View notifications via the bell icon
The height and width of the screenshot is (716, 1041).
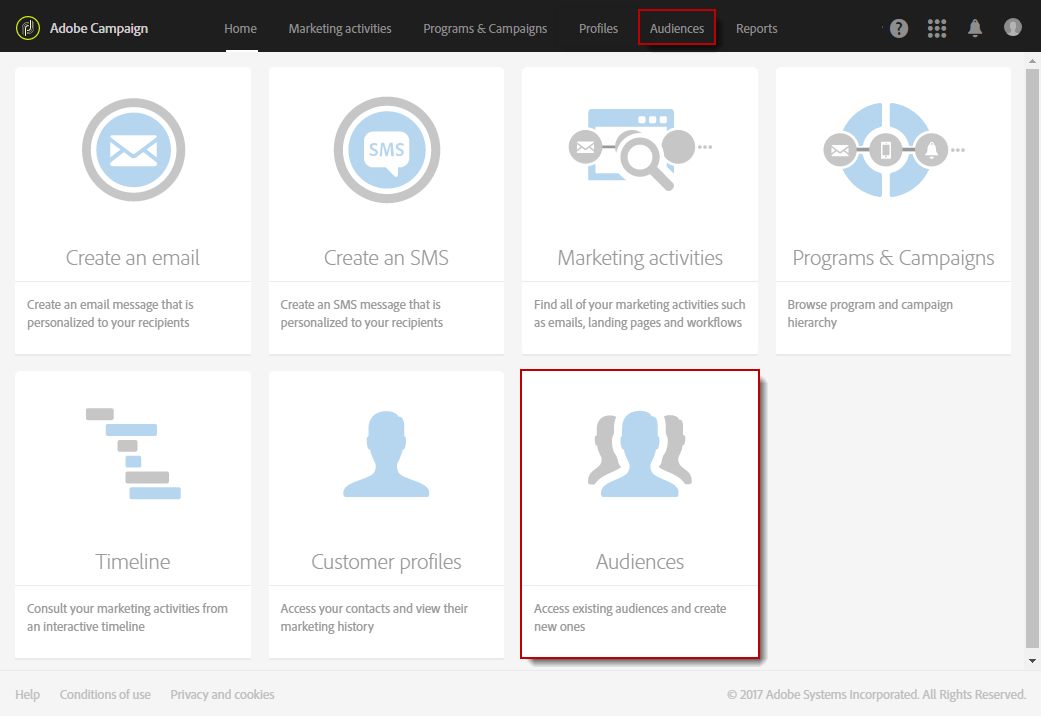974,28
